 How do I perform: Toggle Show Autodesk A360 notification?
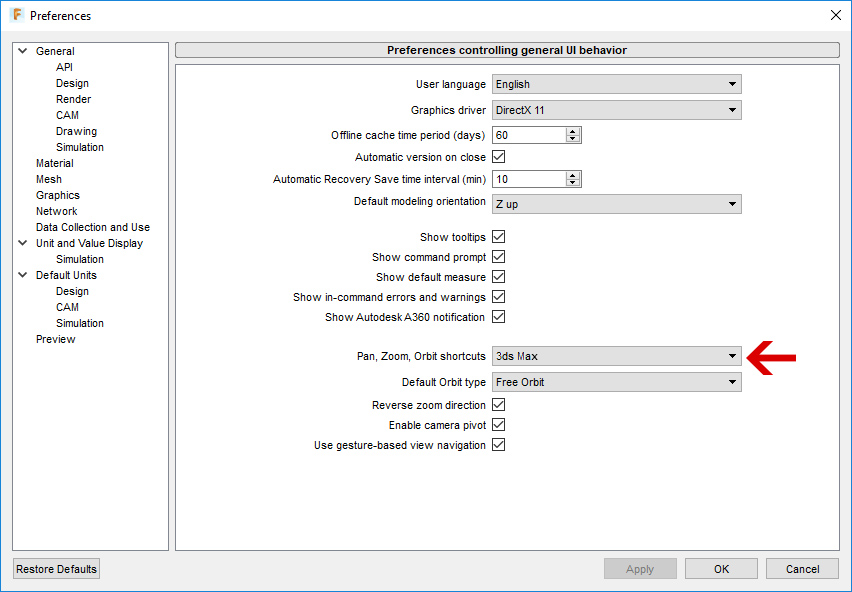click(x=498, y=317)
